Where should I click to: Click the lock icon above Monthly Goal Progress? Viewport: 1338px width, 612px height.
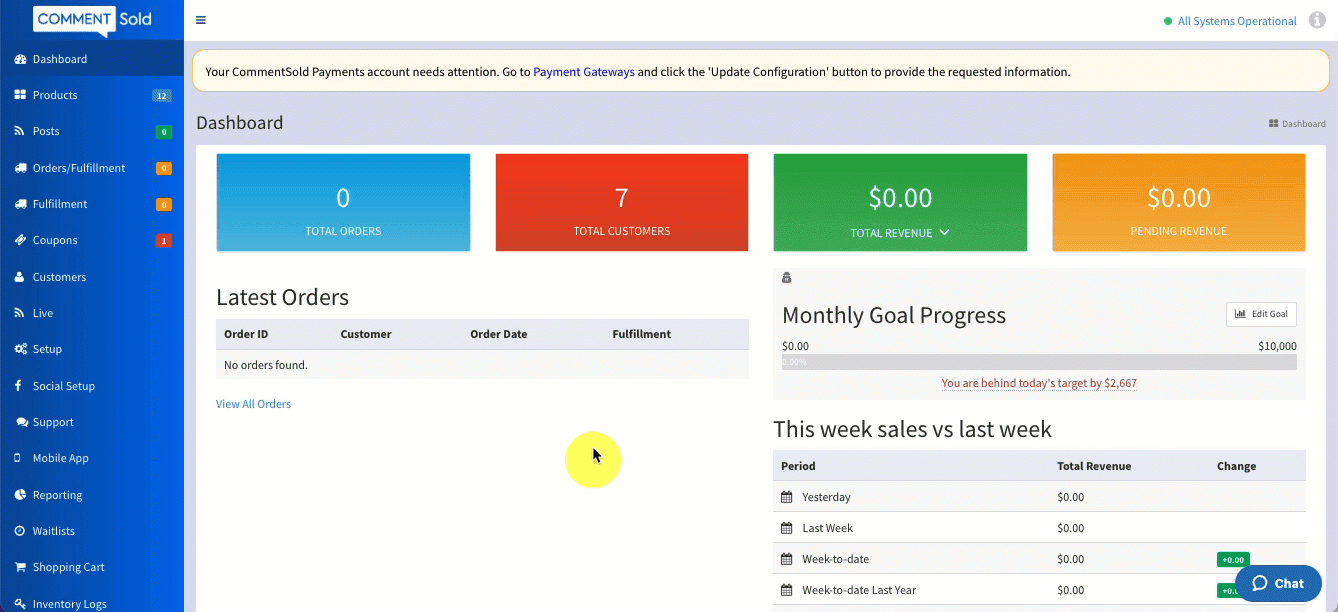[x=786, y=278]
